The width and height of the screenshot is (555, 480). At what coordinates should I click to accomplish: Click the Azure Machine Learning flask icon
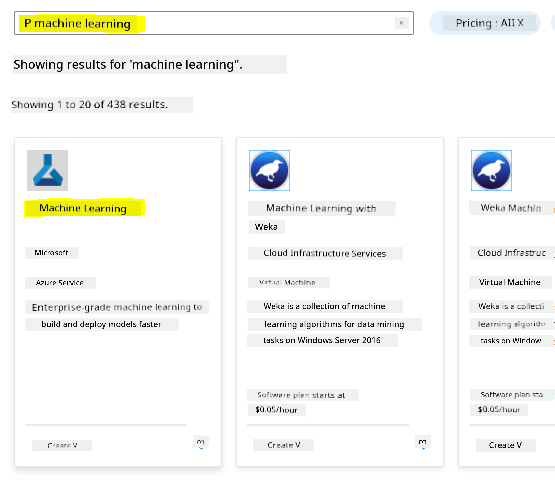(47, 170)
